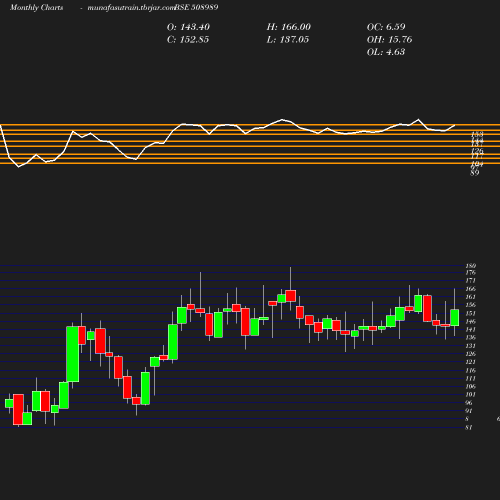Image resolution: width=500 pixels, height=500 pixels.
Task: Click the "OC: 6.59" reading
Action: [x=386, y=27]
